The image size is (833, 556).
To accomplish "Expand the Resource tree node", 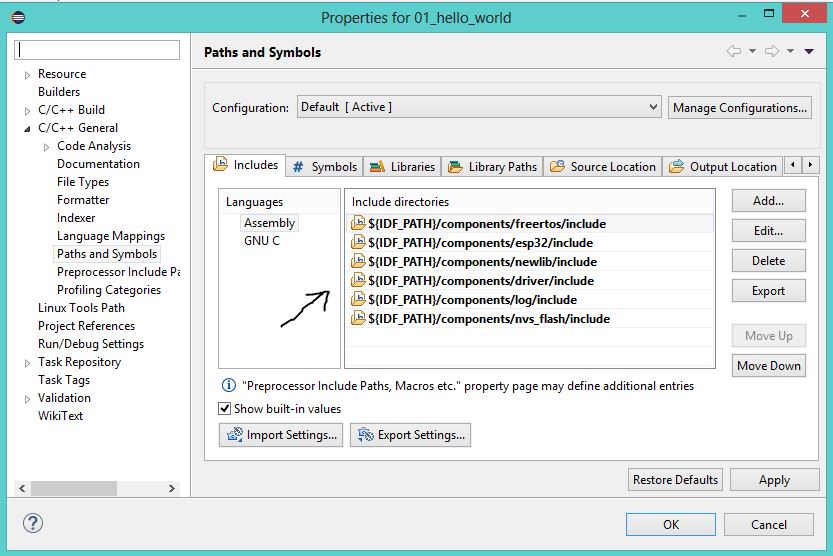I will coord(28,74).
